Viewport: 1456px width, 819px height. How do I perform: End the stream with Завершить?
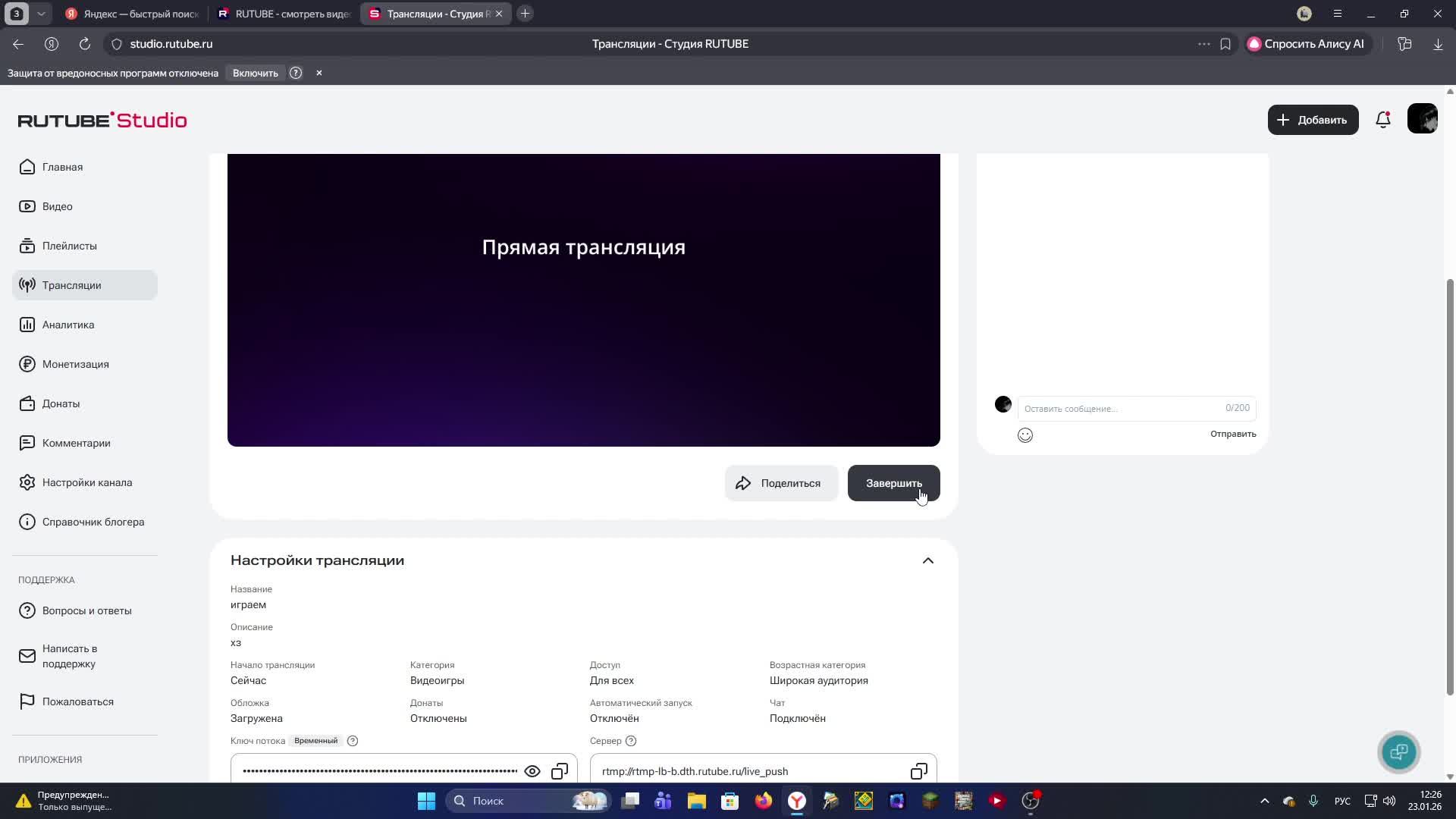coord(893,483)
